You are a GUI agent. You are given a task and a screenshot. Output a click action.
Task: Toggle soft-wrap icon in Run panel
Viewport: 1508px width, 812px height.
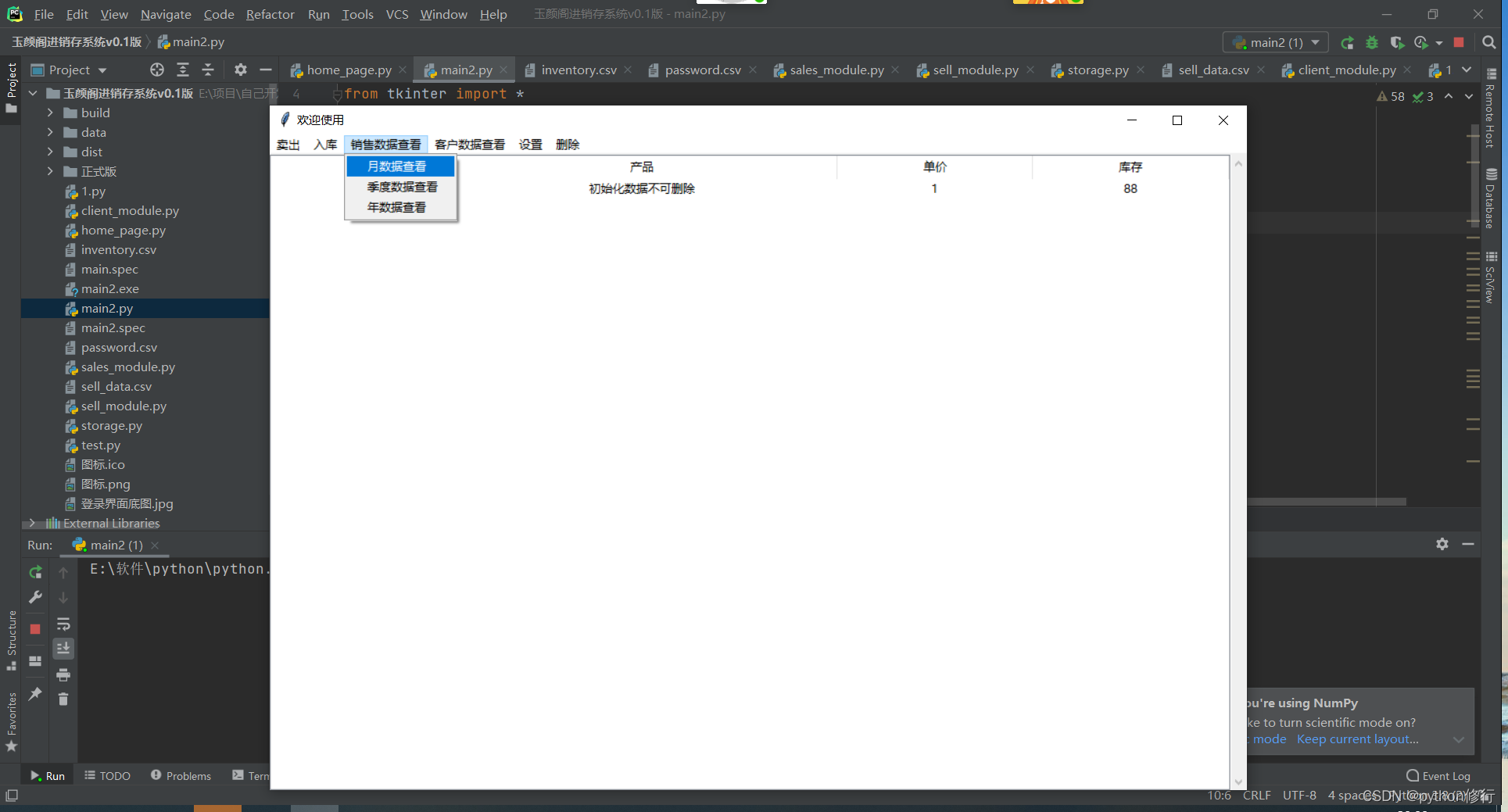(x=63, y=624)
